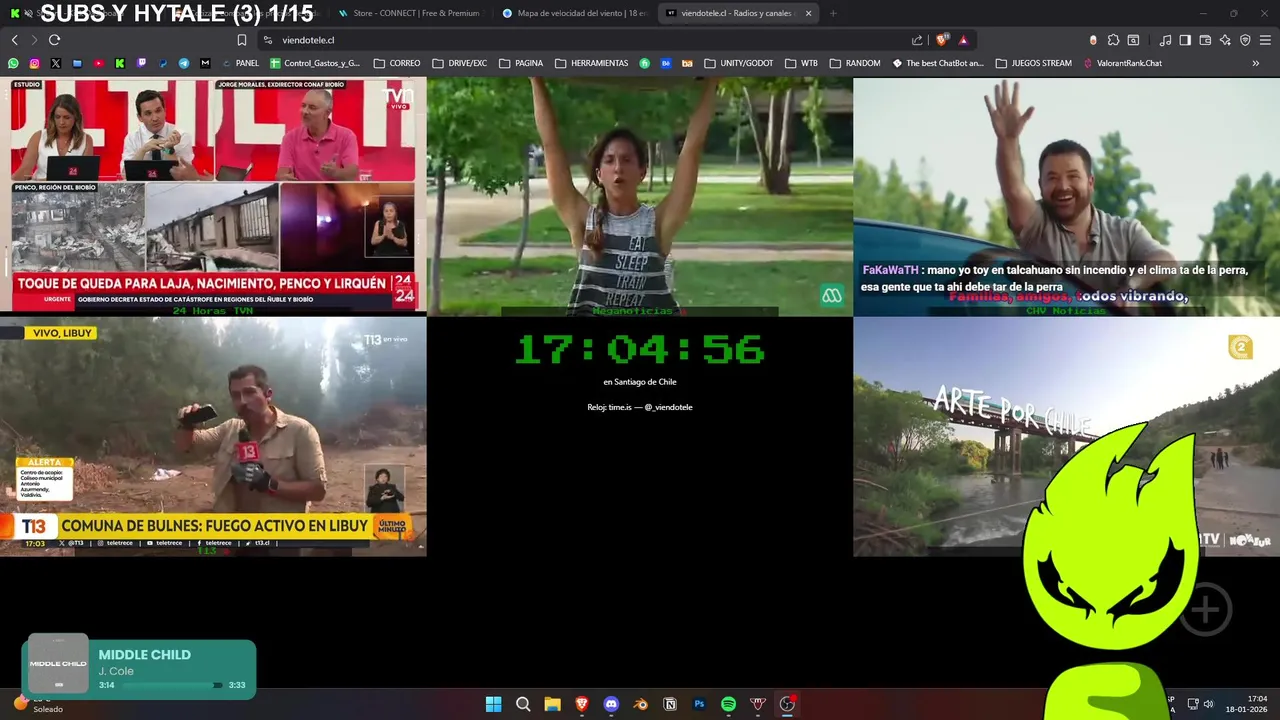
Task: Toggle the browser sidebar panel icon
Action: tap(1185, 40)
